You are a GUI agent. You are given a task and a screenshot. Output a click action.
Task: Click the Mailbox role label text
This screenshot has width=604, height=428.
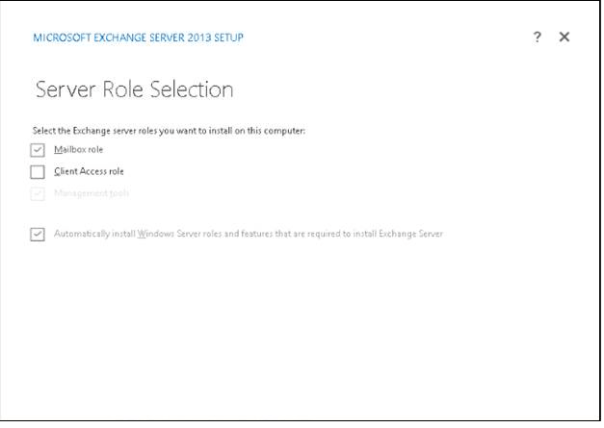coord(77,150)
